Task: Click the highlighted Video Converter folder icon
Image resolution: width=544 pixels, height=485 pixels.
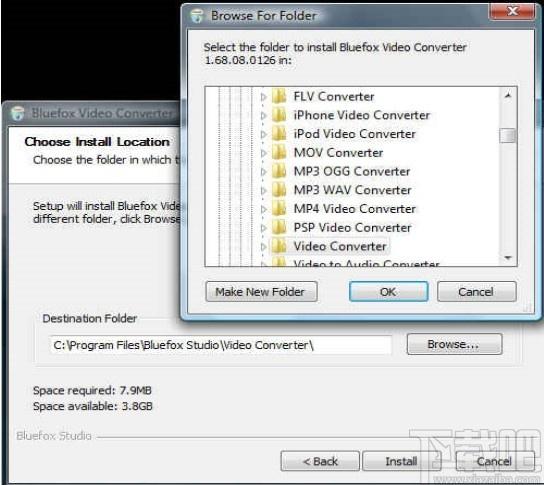Action: [x=279, y=246]
